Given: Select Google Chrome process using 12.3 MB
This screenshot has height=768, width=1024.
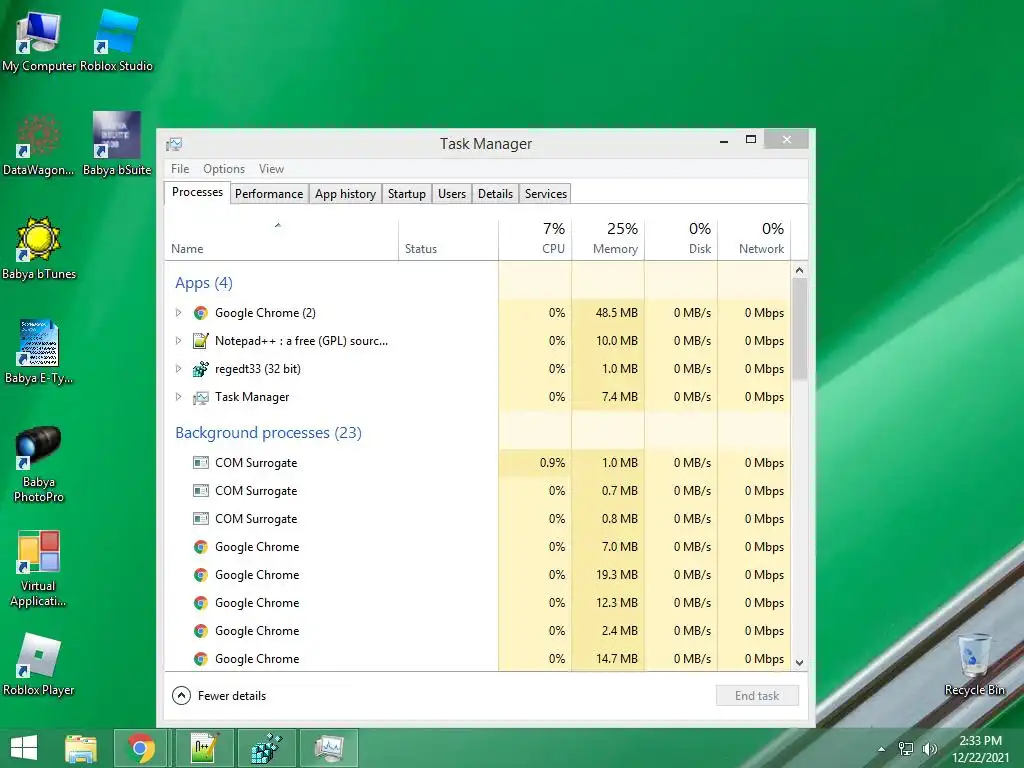Looking at the screenshot, I should (478, 603).
